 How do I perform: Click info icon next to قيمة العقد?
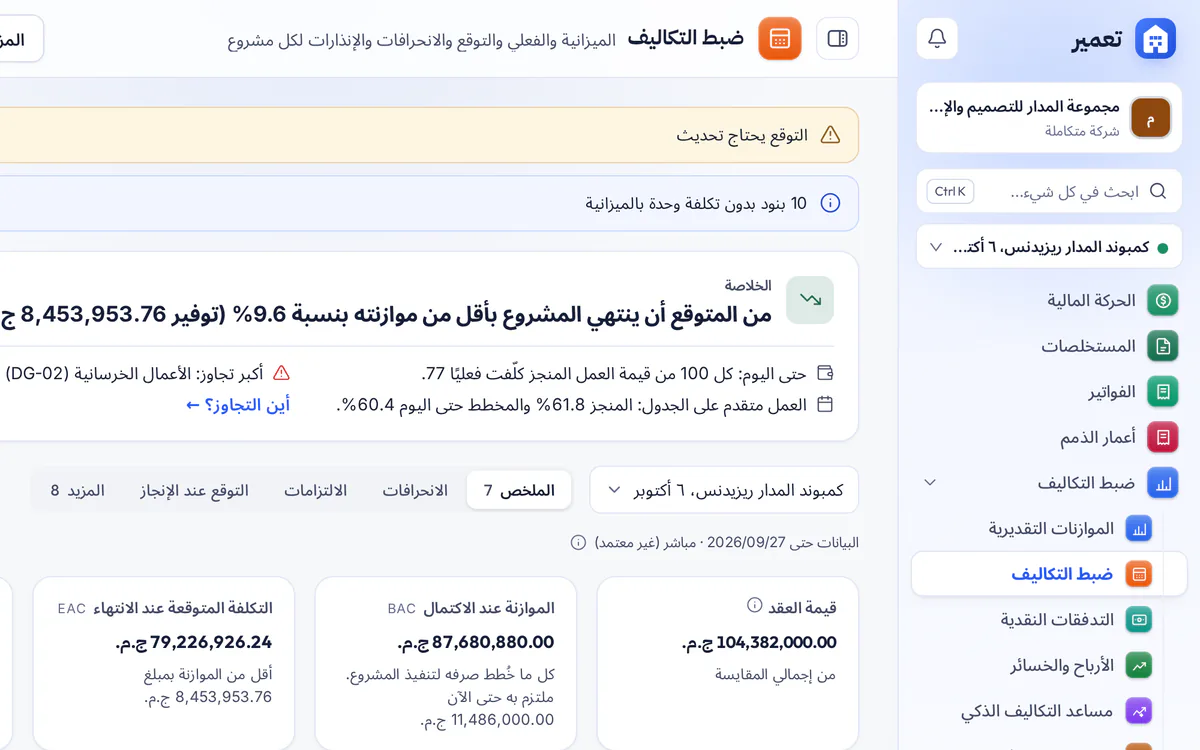[755, 606]
